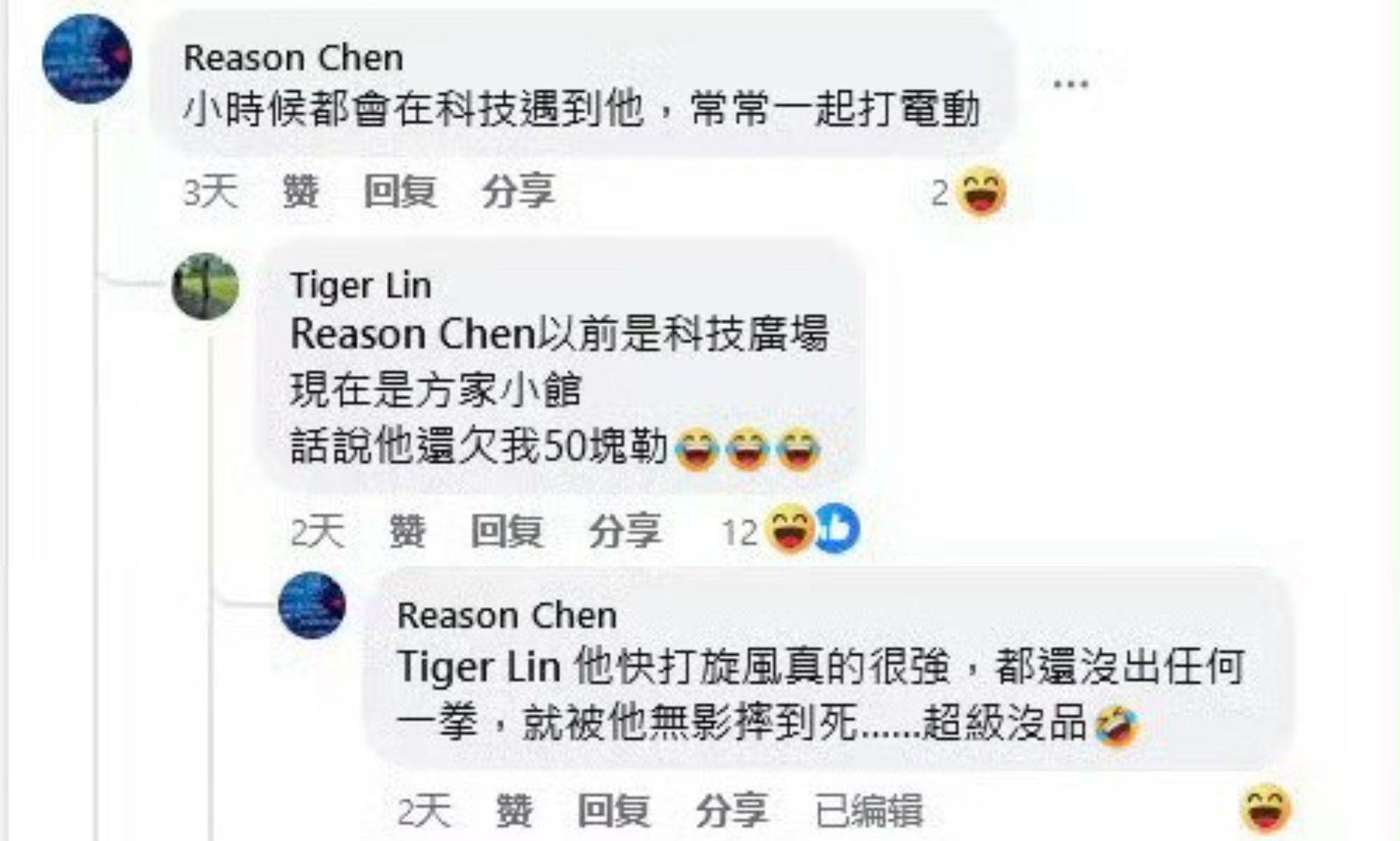Open Reason Chen's avatar on the nested reply
Viewport: 1400px width, 841px height.
312,605
